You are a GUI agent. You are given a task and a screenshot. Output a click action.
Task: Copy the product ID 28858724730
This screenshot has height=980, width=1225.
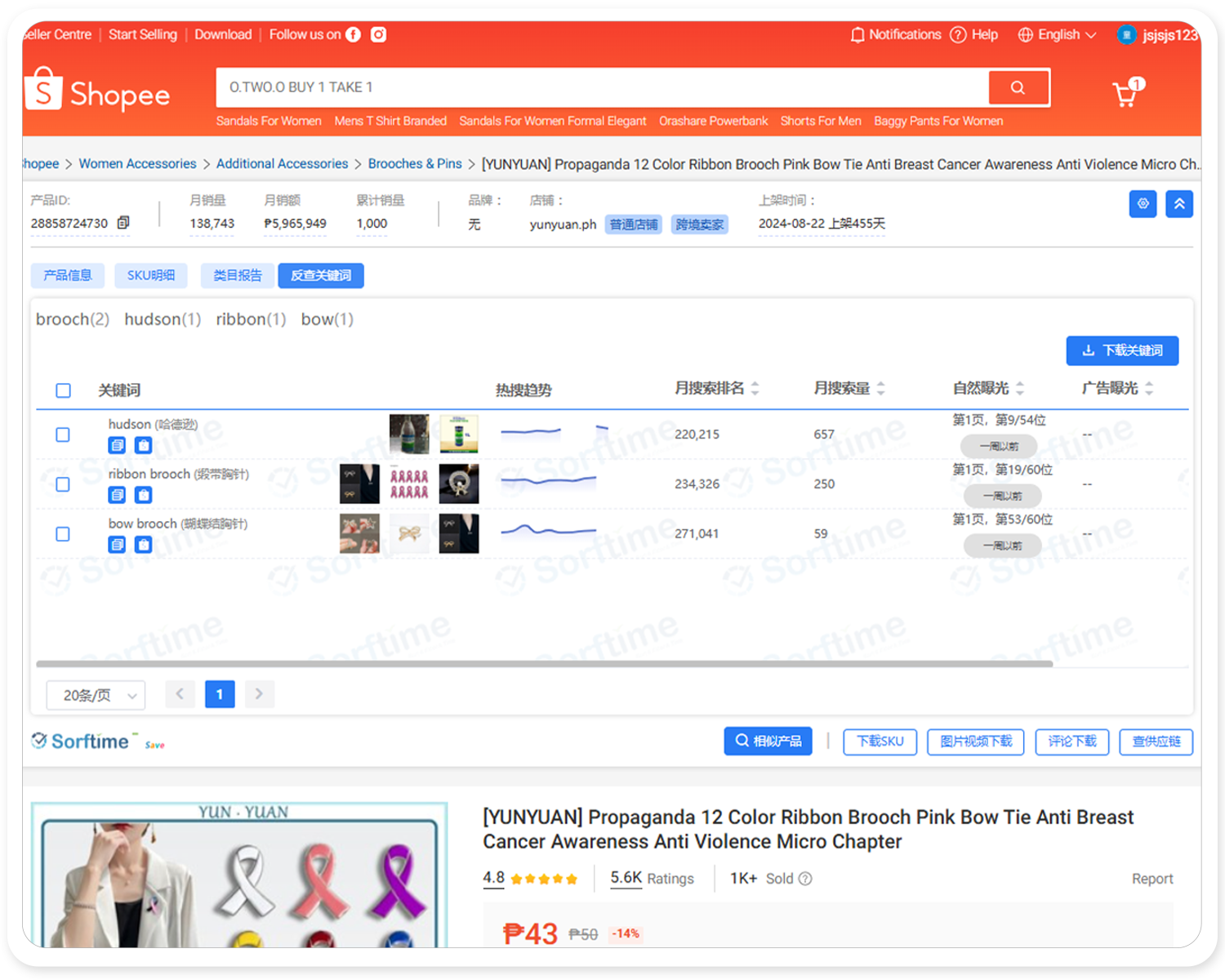[124, 221]
